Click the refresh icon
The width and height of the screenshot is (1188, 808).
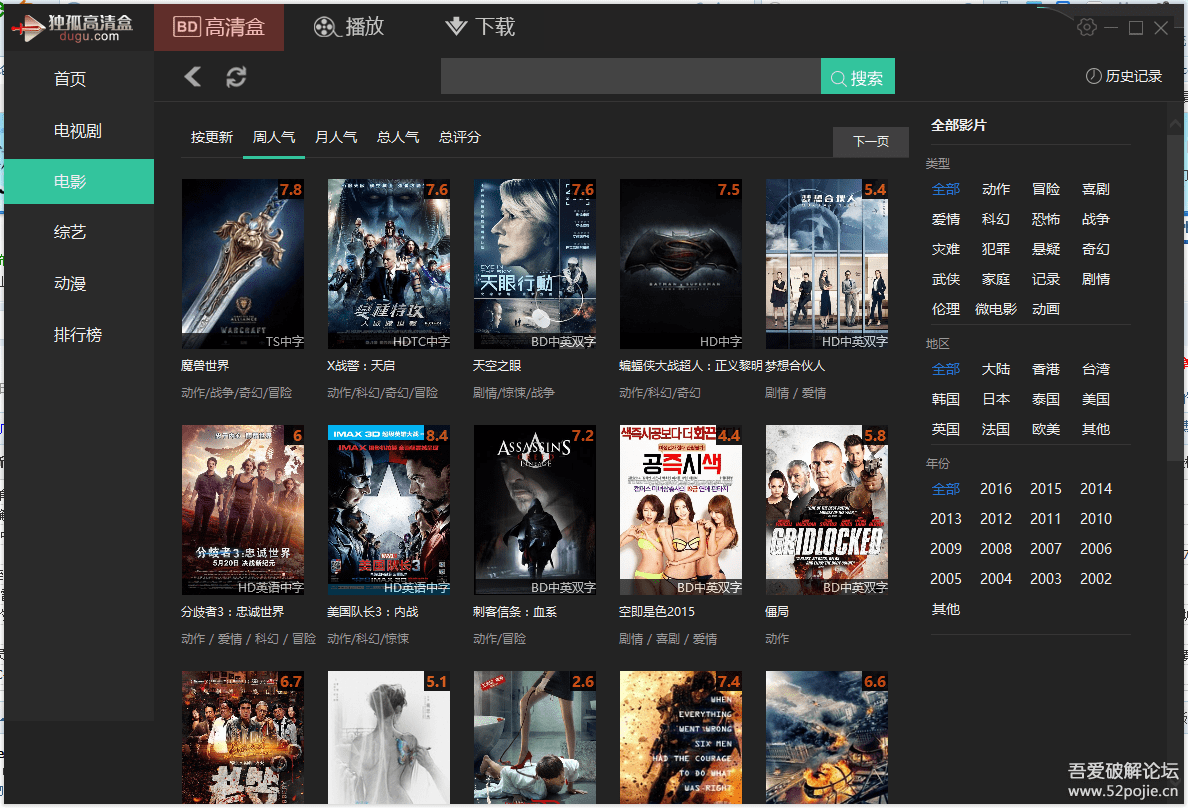(x=236, y=77)
